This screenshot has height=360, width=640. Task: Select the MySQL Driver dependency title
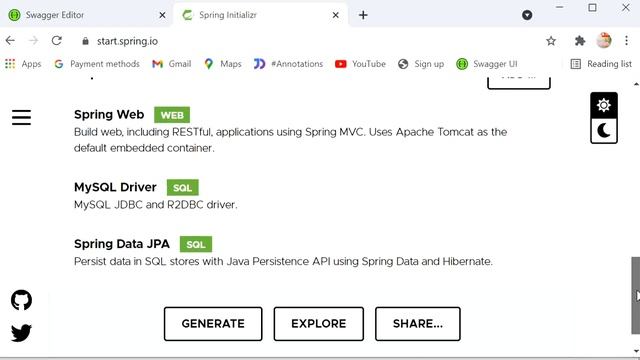(x=115, y=187)
